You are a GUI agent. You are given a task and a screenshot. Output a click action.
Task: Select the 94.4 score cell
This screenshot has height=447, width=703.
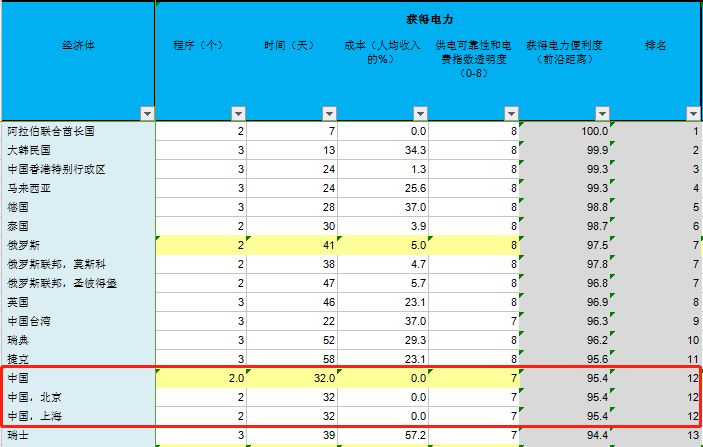click(564, 435)
